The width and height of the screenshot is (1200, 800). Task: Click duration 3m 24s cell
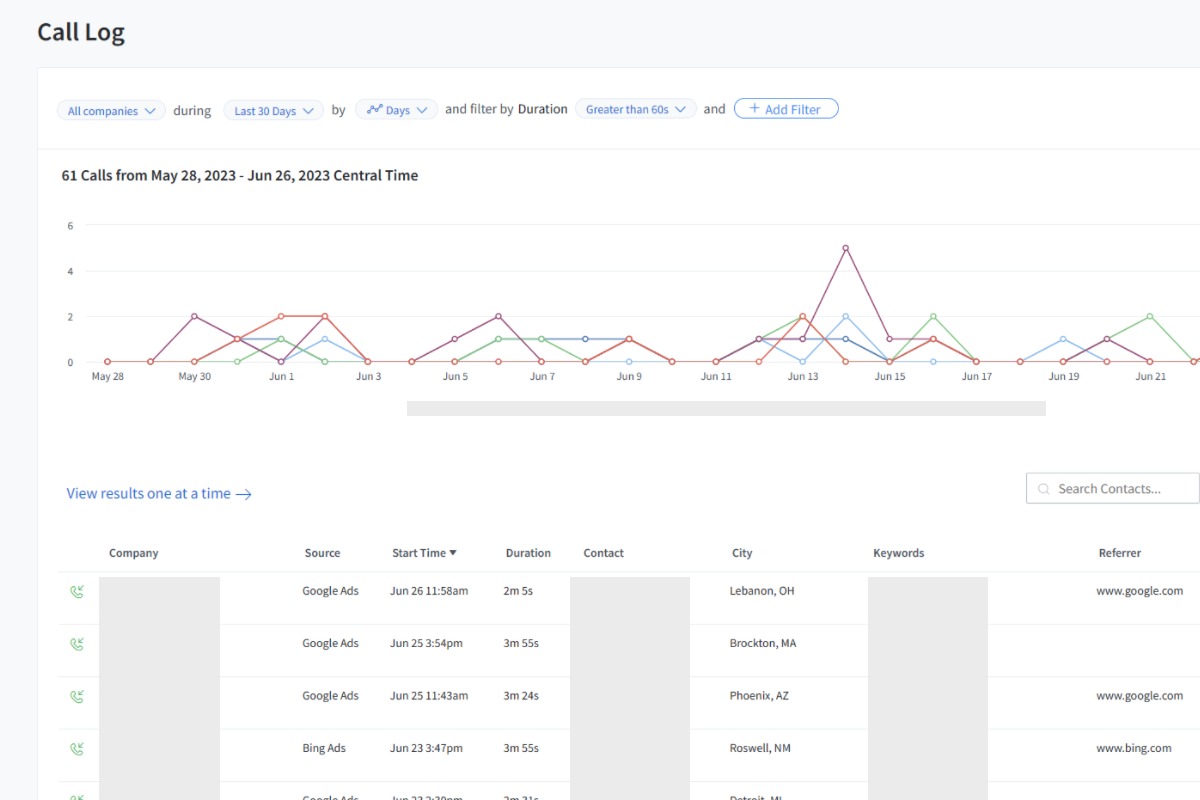521,696
